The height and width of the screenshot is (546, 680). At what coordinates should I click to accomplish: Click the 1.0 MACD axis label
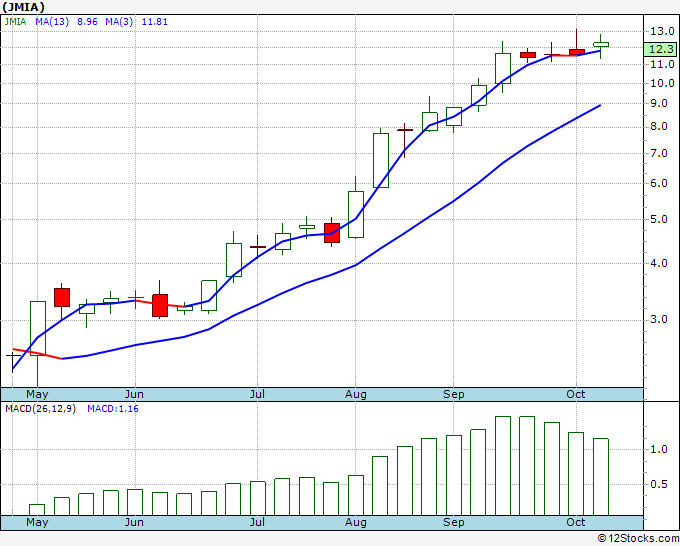[x=659, y=450]
